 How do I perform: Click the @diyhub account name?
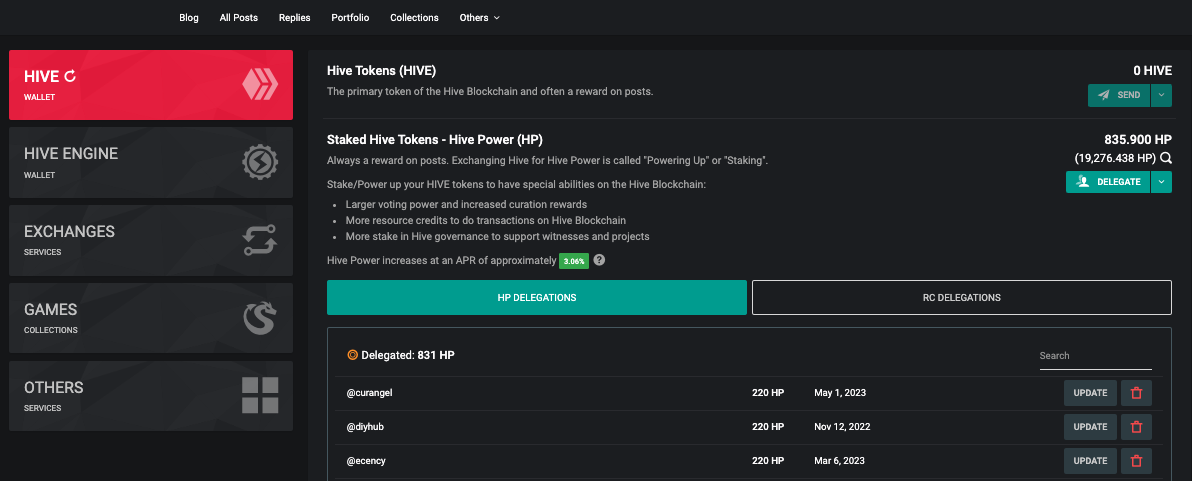point(365,427)
